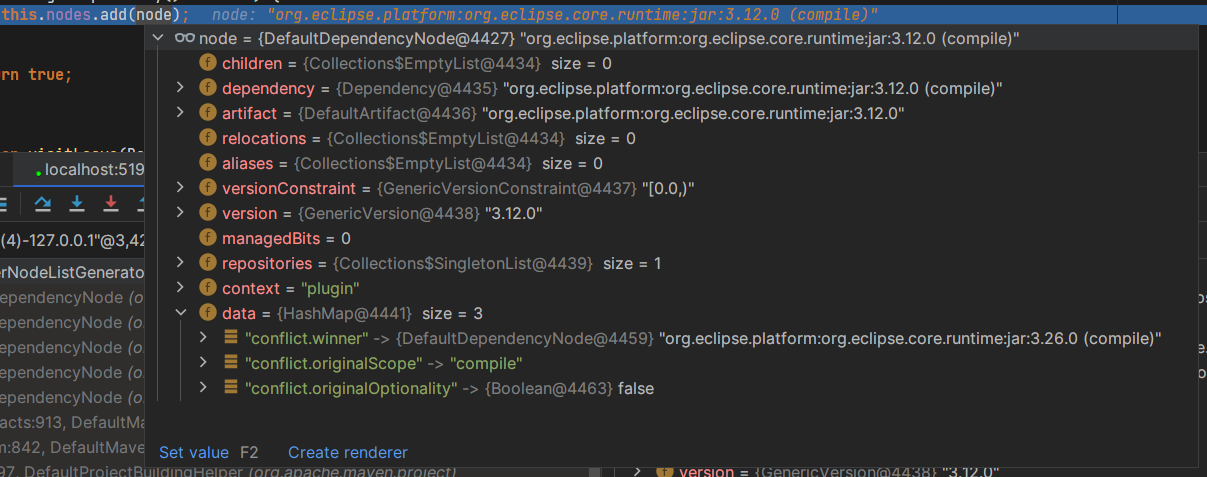
Task: Expand the conflict.originalOptionality map entry
Action: coord(204,388)
